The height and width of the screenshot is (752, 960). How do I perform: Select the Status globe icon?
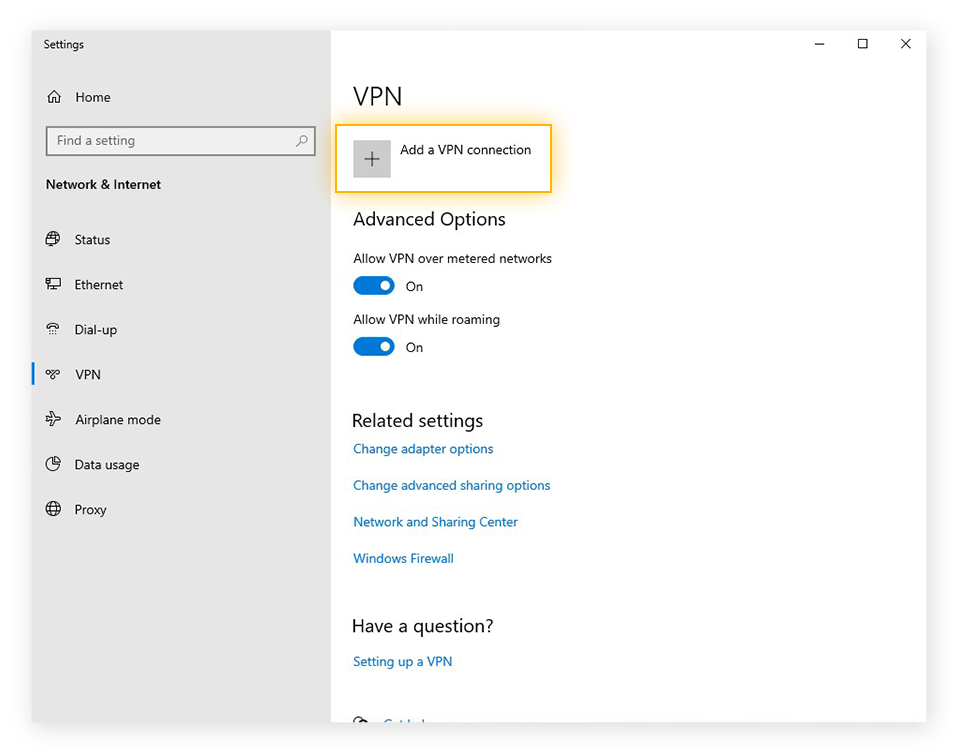tap(53, 239)
